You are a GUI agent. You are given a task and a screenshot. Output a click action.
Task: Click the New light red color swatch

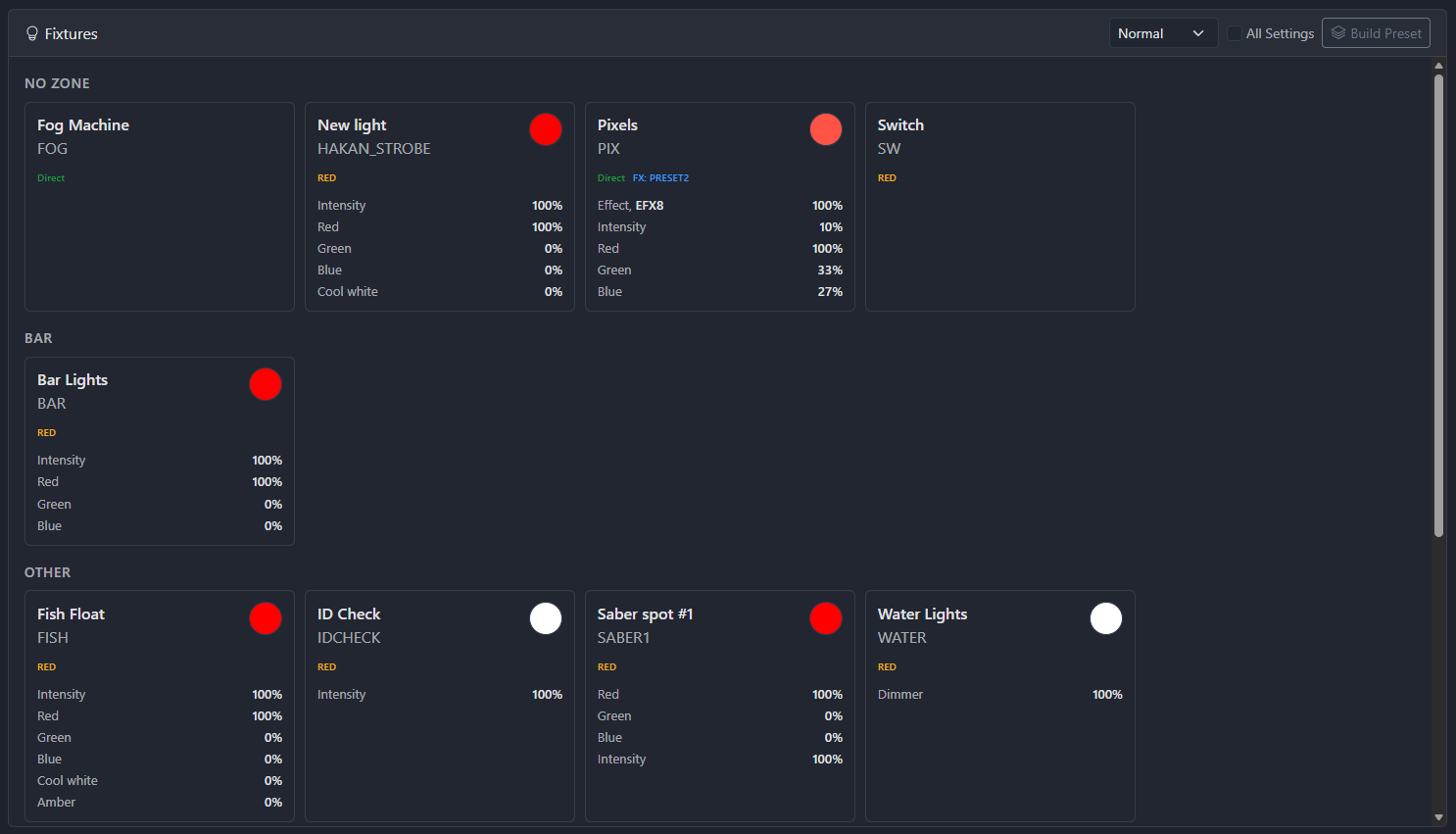click(x=546, y=129)
